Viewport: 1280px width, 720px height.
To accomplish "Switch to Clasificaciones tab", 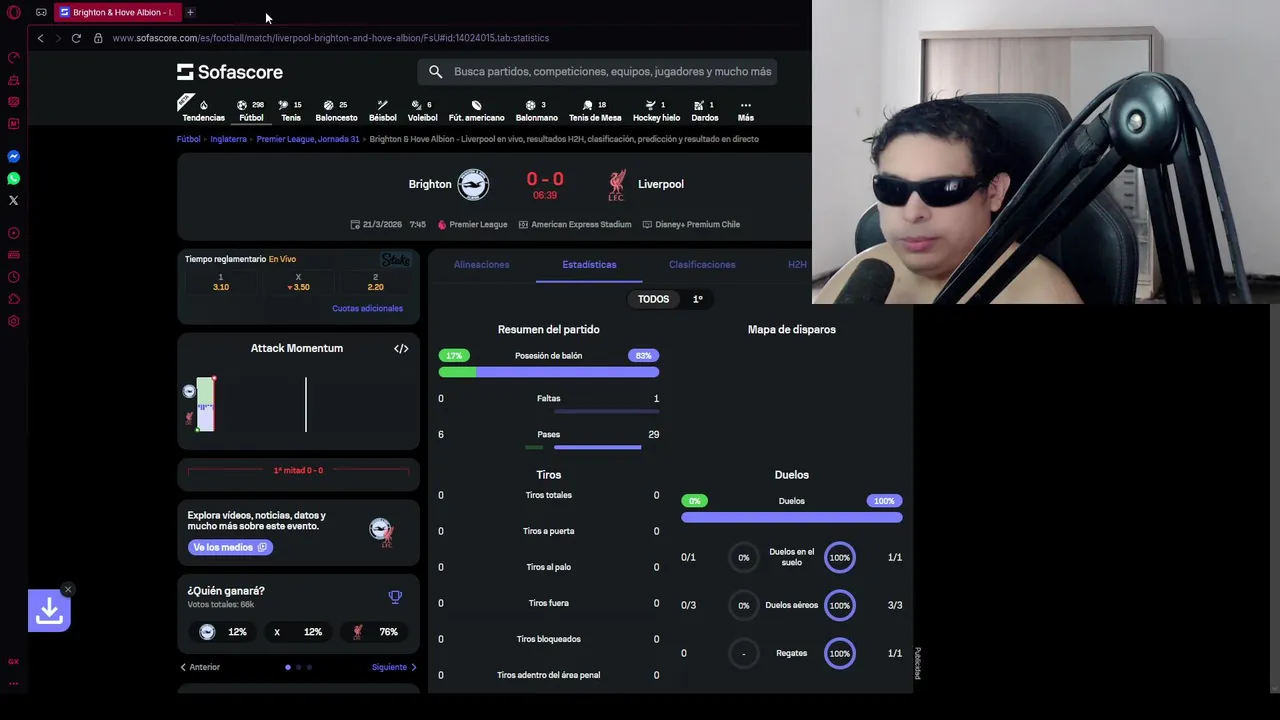I will 702,264.
